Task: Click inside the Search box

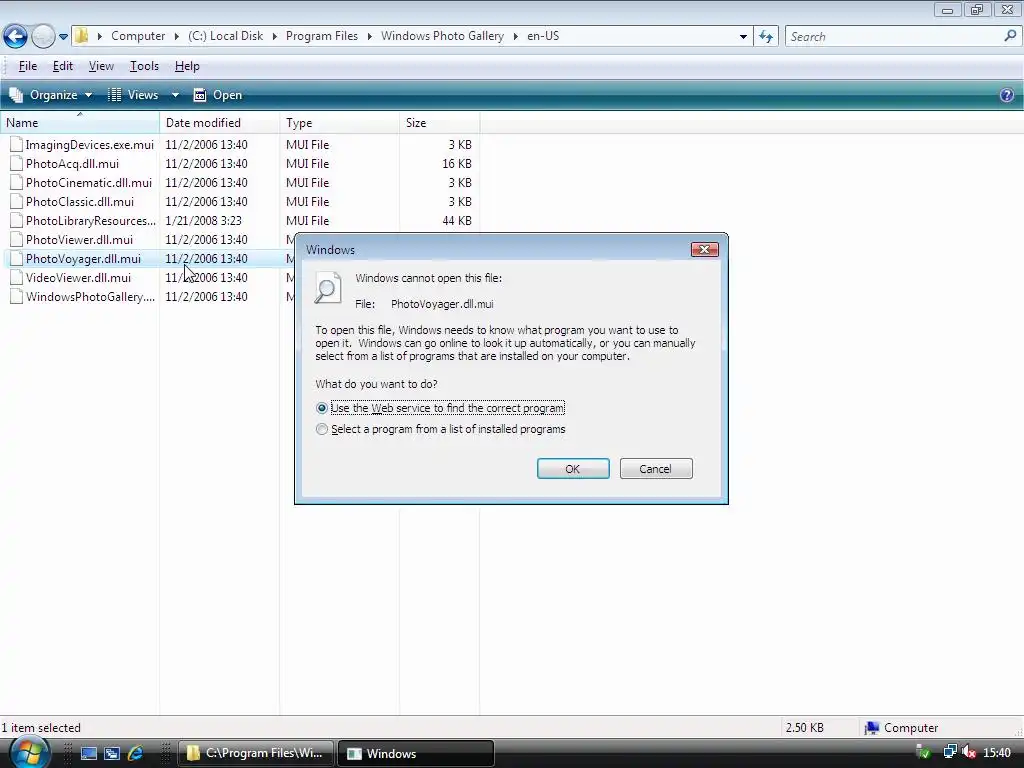Action: 893,37
